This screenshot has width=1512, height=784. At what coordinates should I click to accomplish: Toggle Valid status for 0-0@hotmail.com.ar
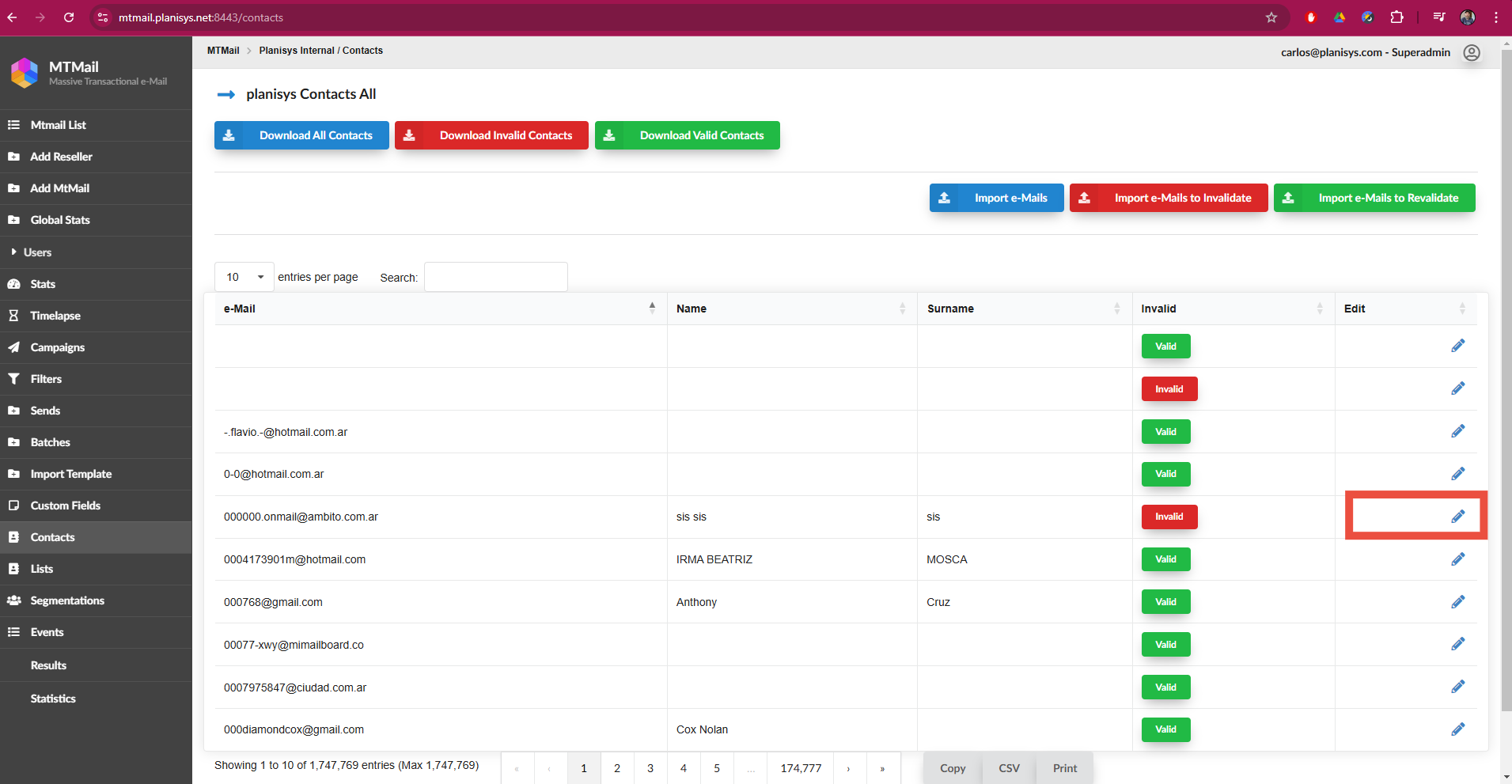1165,474
